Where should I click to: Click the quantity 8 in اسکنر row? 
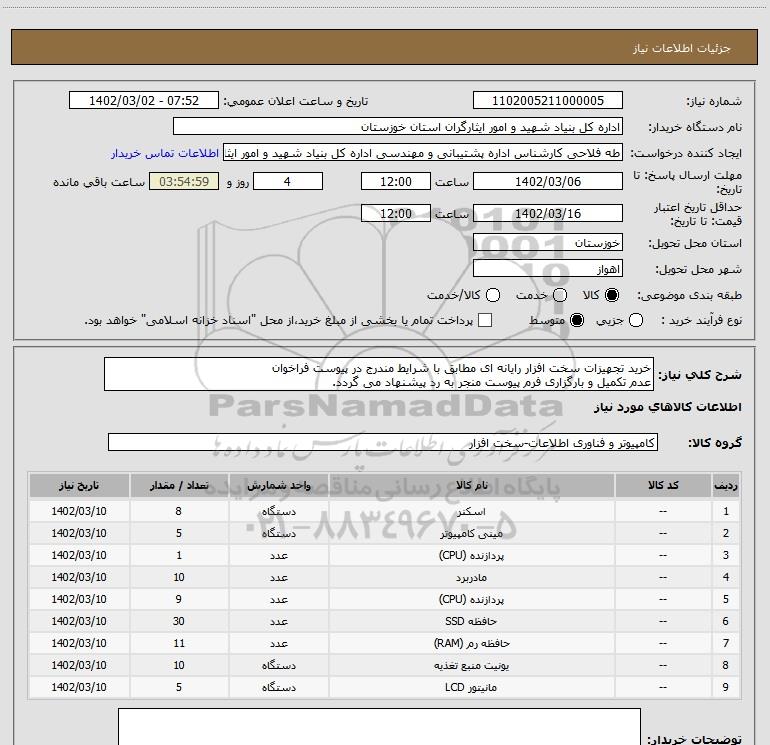pyautogui.click(x=179, y=511)
